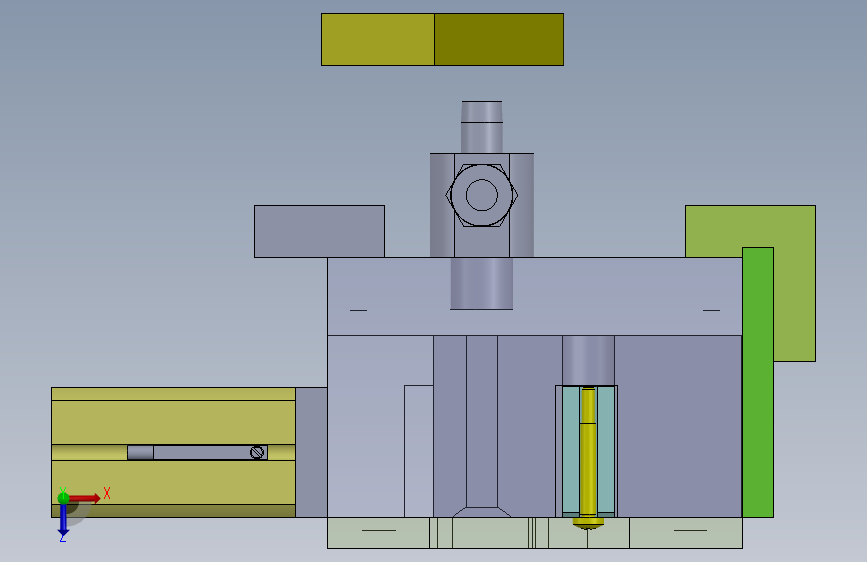Select the large khaki block on the left

[x=173, y=420]
